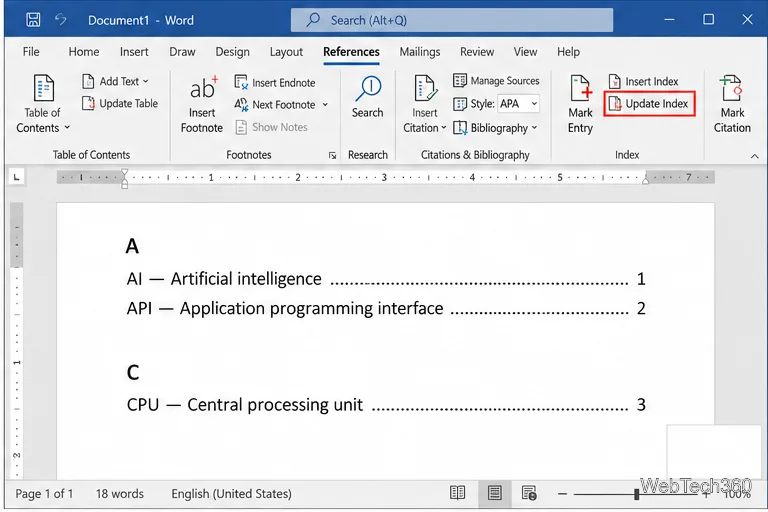
Task: Collapse the ribbon with the chevron
Action: 755,156
